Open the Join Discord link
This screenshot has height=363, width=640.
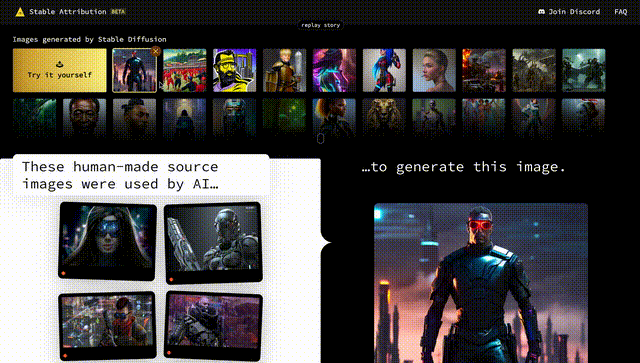[569, 12]
